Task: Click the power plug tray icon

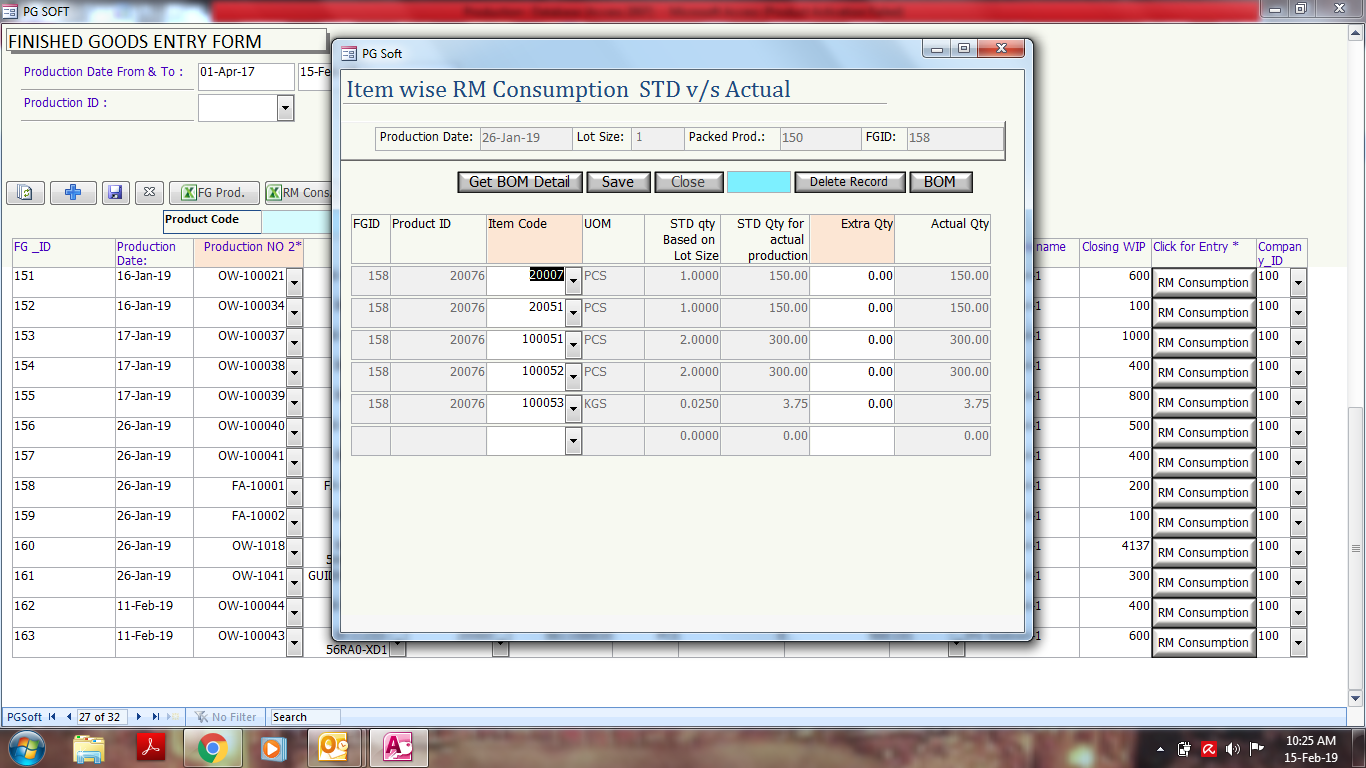Action: point(1185,748)
